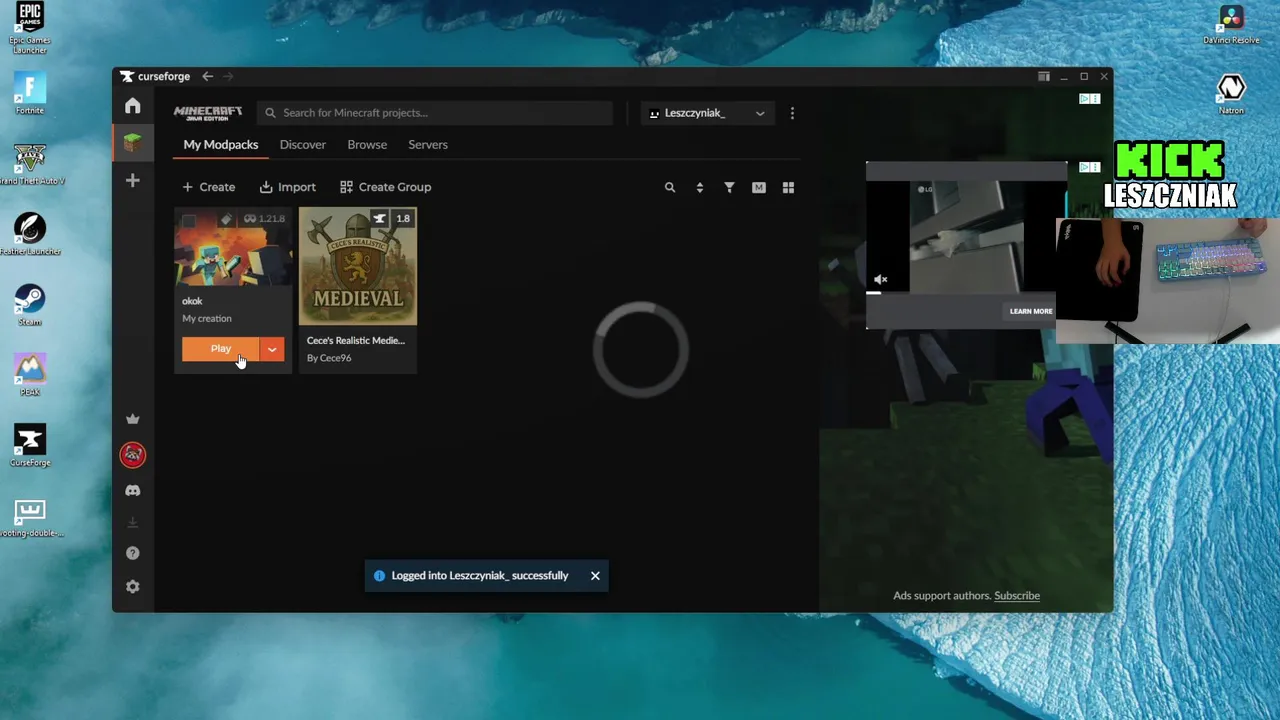Click the CurseForge logo in the title bar
The image size is (1280, 720).
155,76
